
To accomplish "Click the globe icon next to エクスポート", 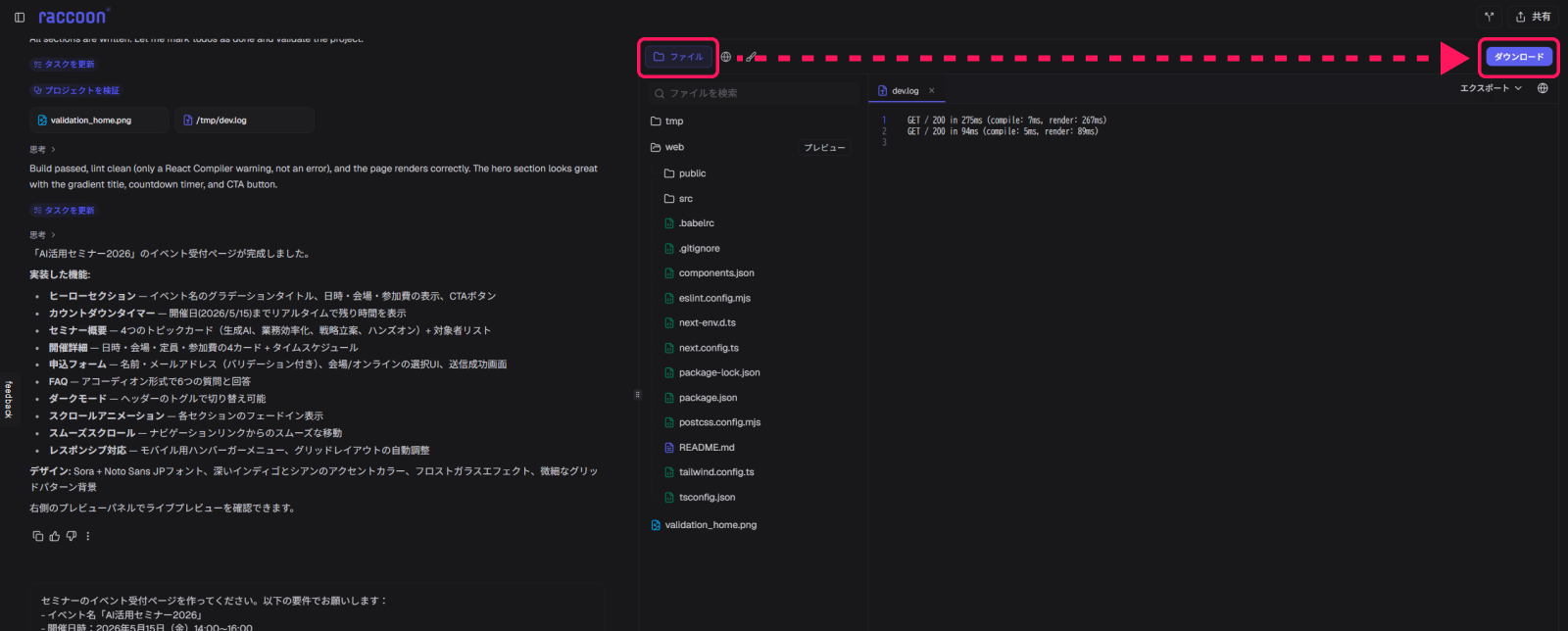I will pos(1543,88).
